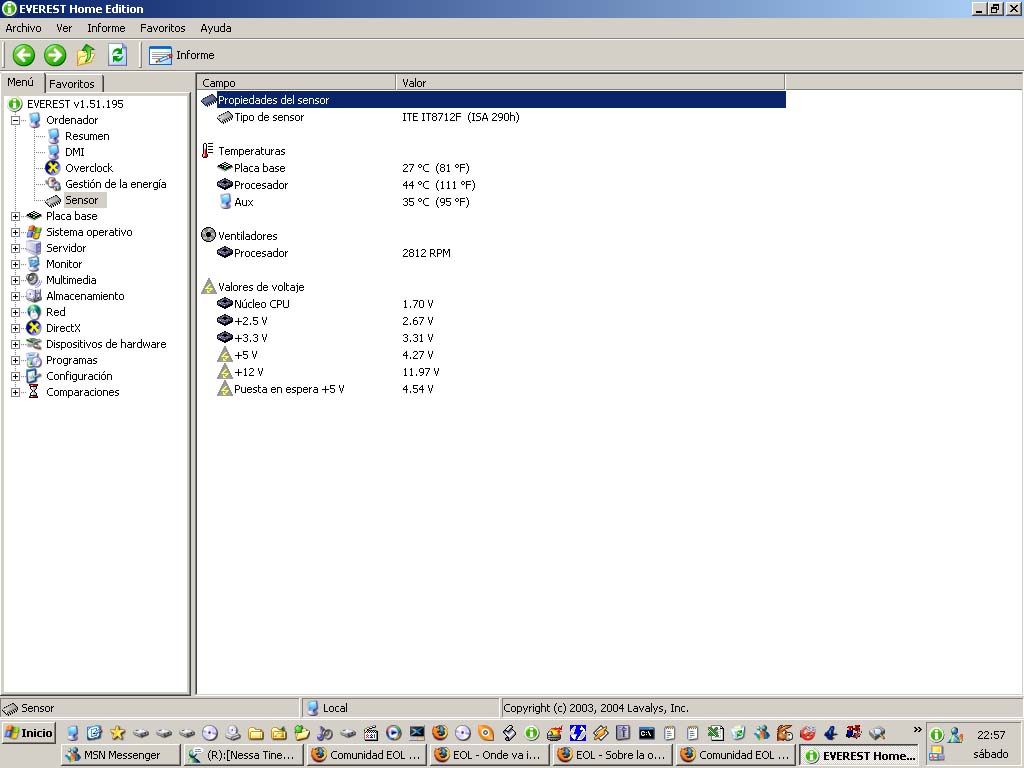Select the Procesador temperature row
This screenshot has height=768, width=1024.
click(261, 185)
